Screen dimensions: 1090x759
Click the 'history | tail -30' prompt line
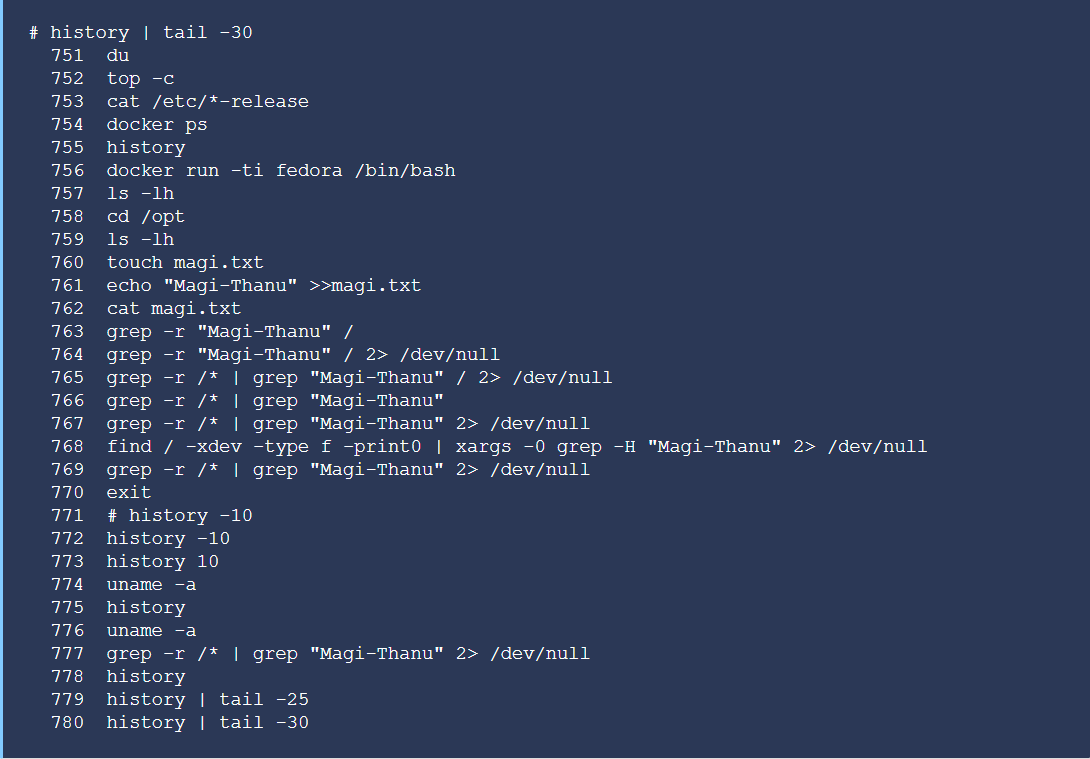140,33
